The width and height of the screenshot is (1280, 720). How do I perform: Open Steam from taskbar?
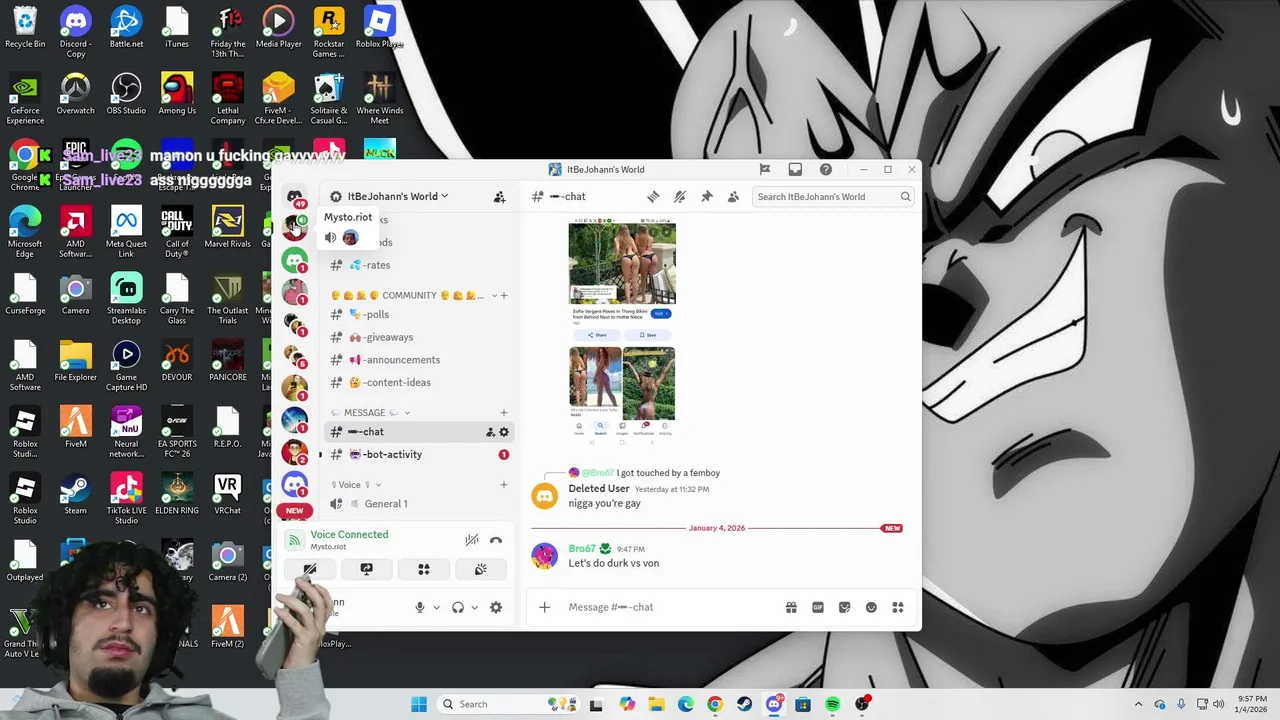click(744, 704)
